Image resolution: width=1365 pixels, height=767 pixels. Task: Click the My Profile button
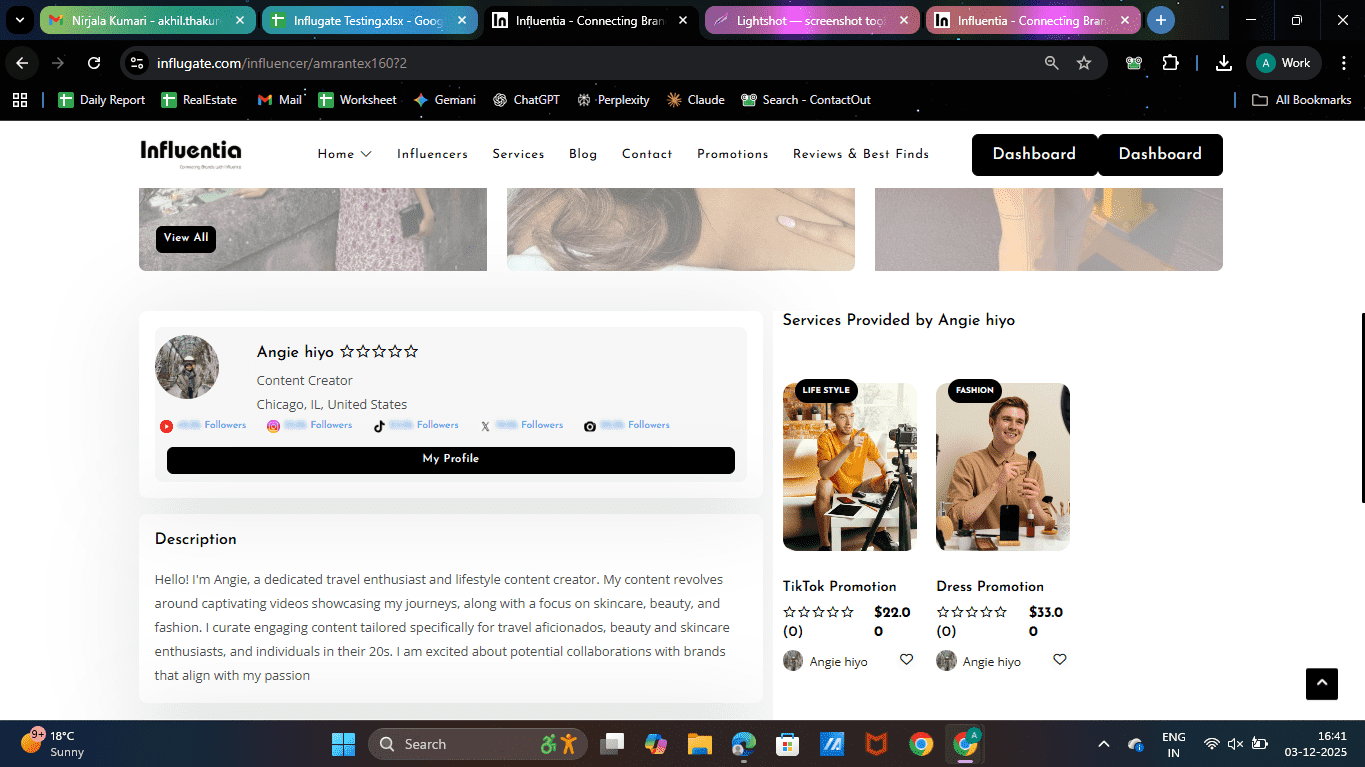(x=450, y=460)
